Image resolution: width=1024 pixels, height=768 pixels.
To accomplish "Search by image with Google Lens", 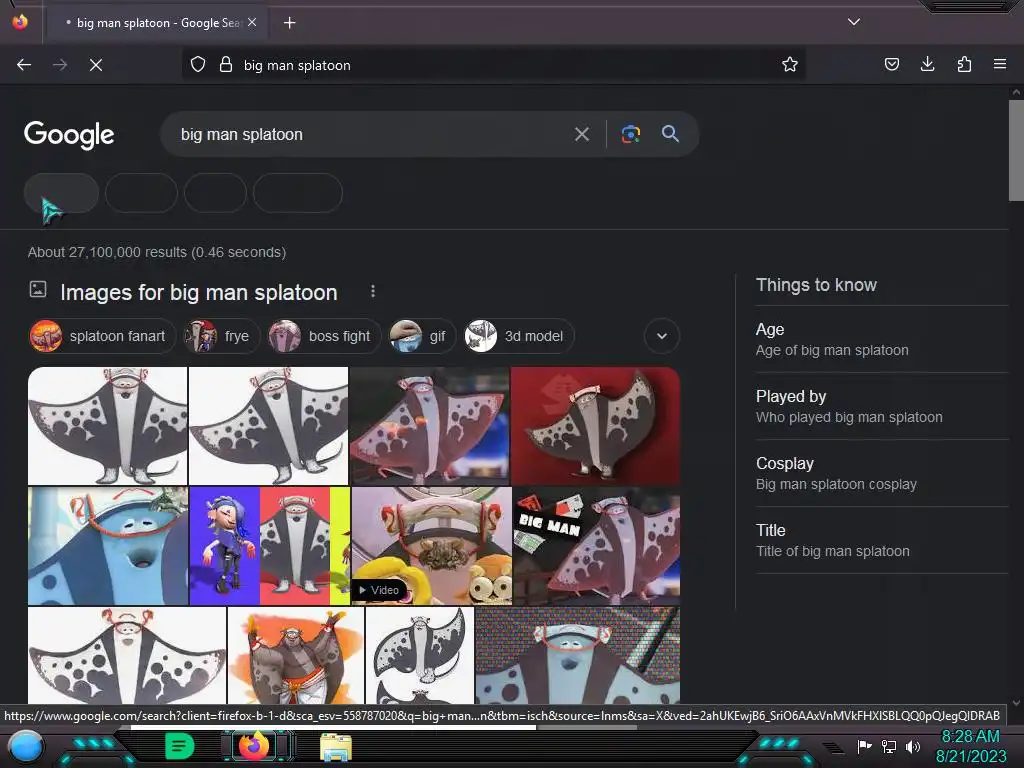I will click(631, 134).
